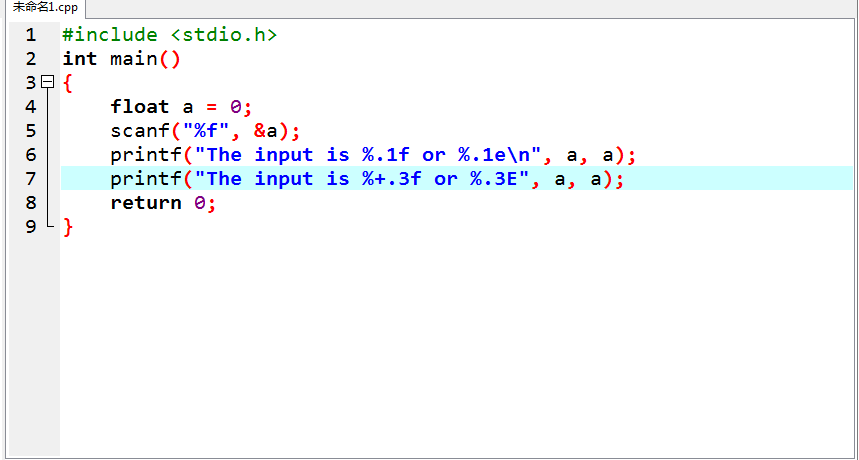Screen dimensions: 859x460
Task: Select line number 9 in gutter
Action: coord(31,226)
